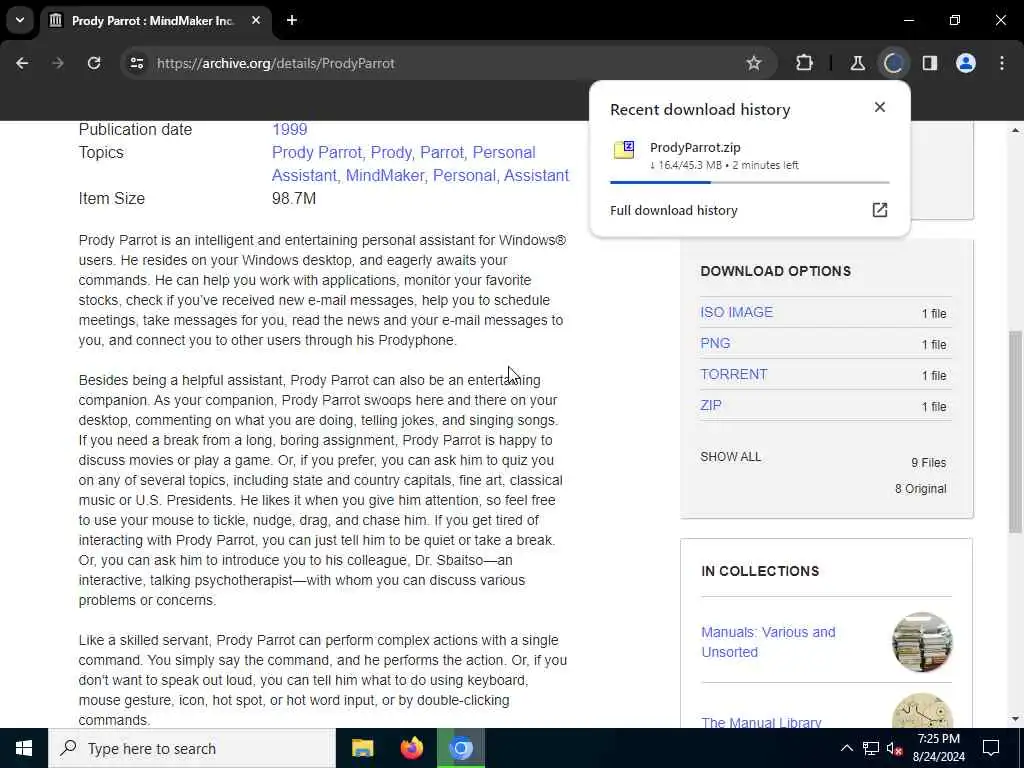The image size is (1024, 768).
Task: Open The Manual Library collection link
Action: click(761, 722)
